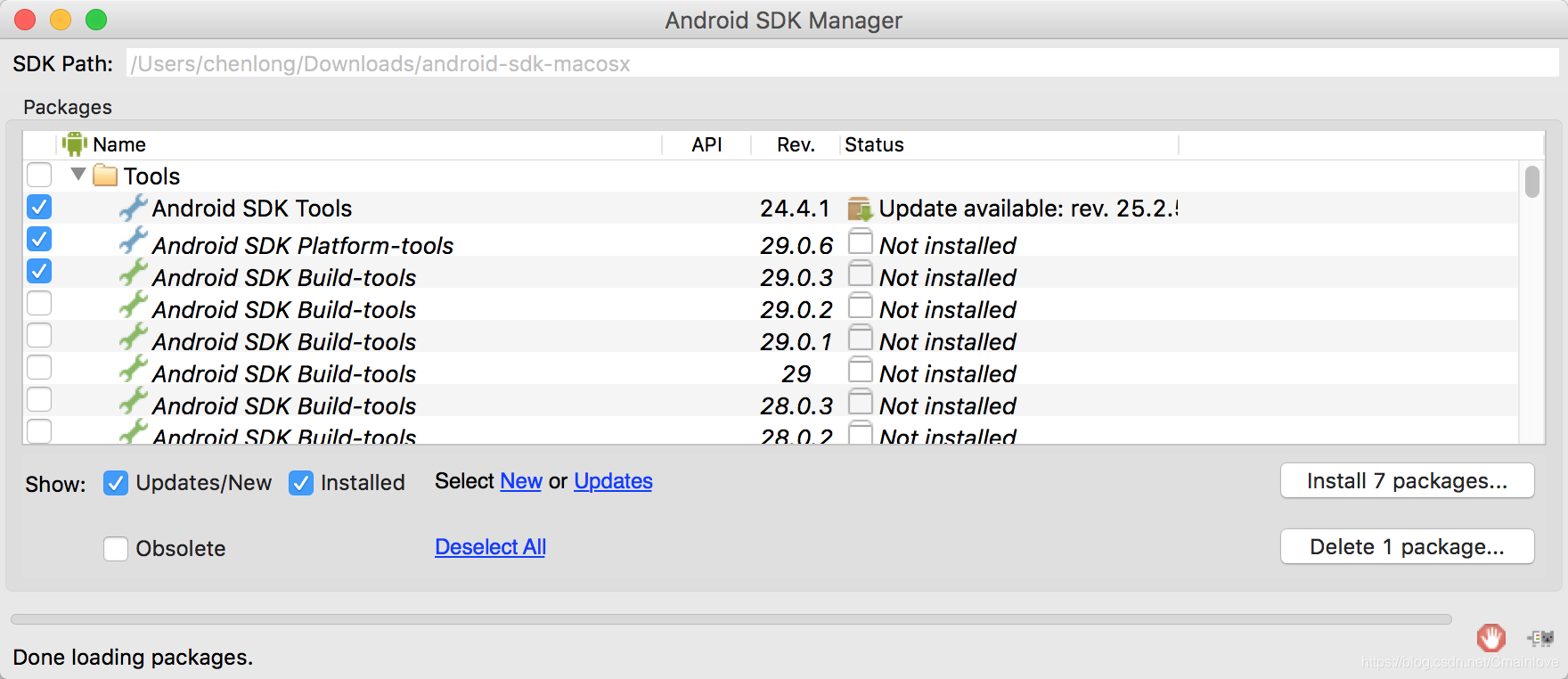Screen dimensions: 1568x679
Task: Sort by the Name column header
Action: coord(361,144)
